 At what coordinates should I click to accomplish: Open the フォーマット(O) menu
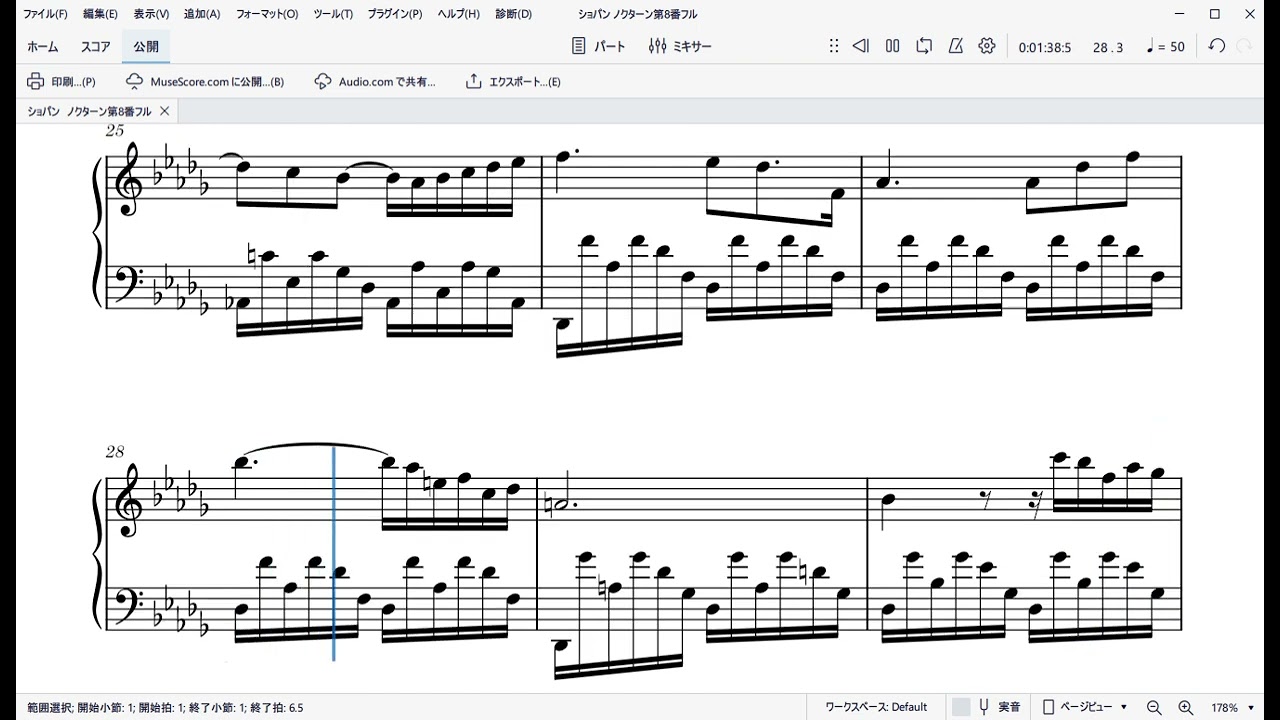click(x=267, y=14)
